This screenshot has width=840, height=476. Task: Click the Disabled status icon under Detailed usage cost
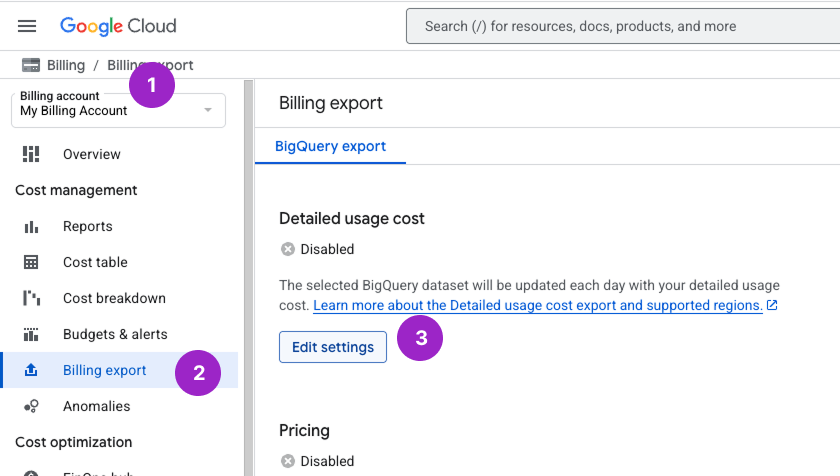288,249
